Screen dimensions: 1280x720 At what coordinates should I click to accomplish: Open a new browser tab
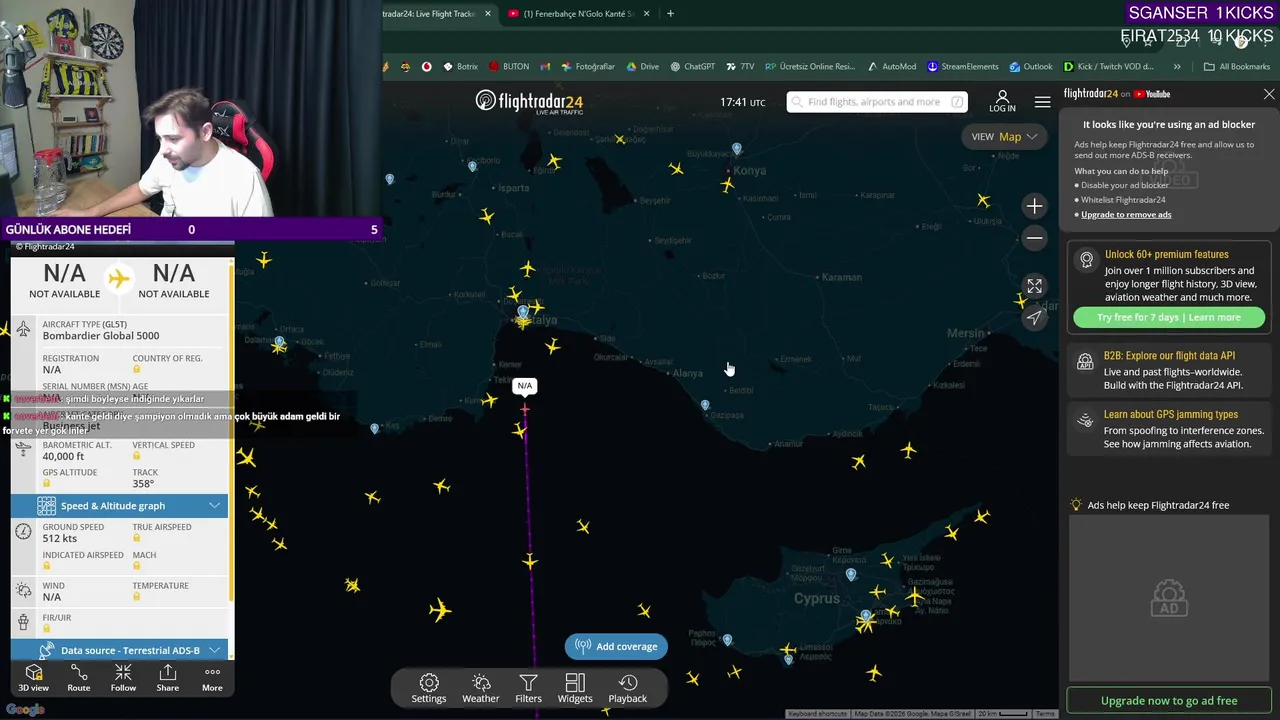tap(670, 14)
